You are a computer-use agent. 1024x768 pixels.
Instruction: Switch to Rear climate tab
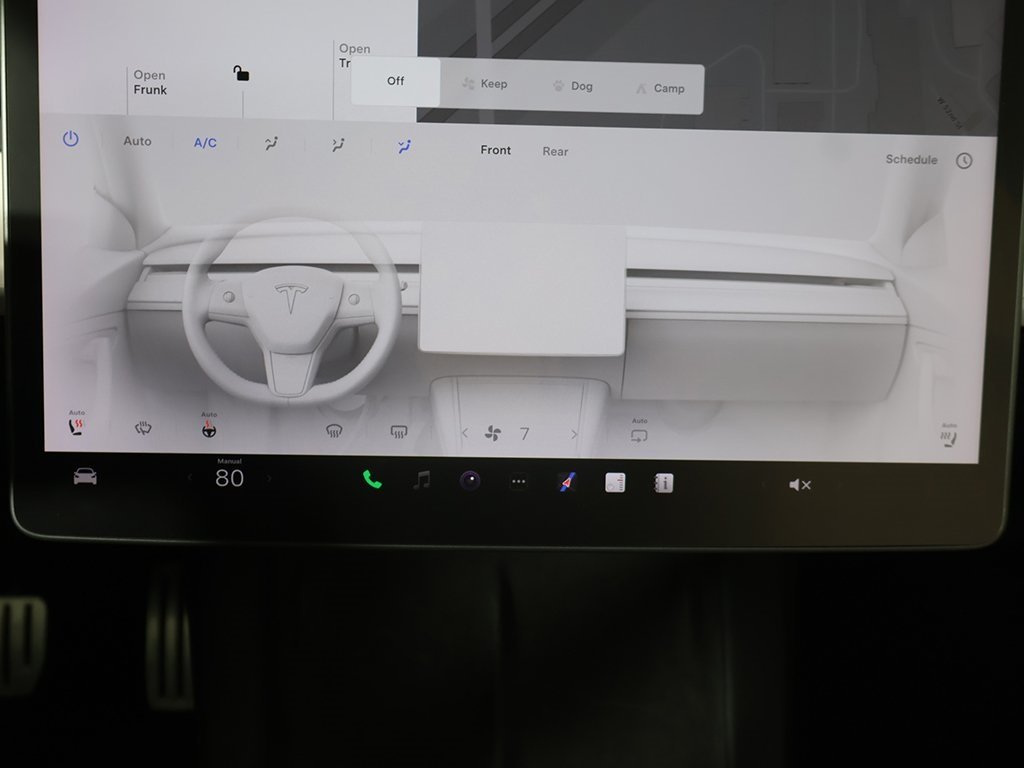555,152
